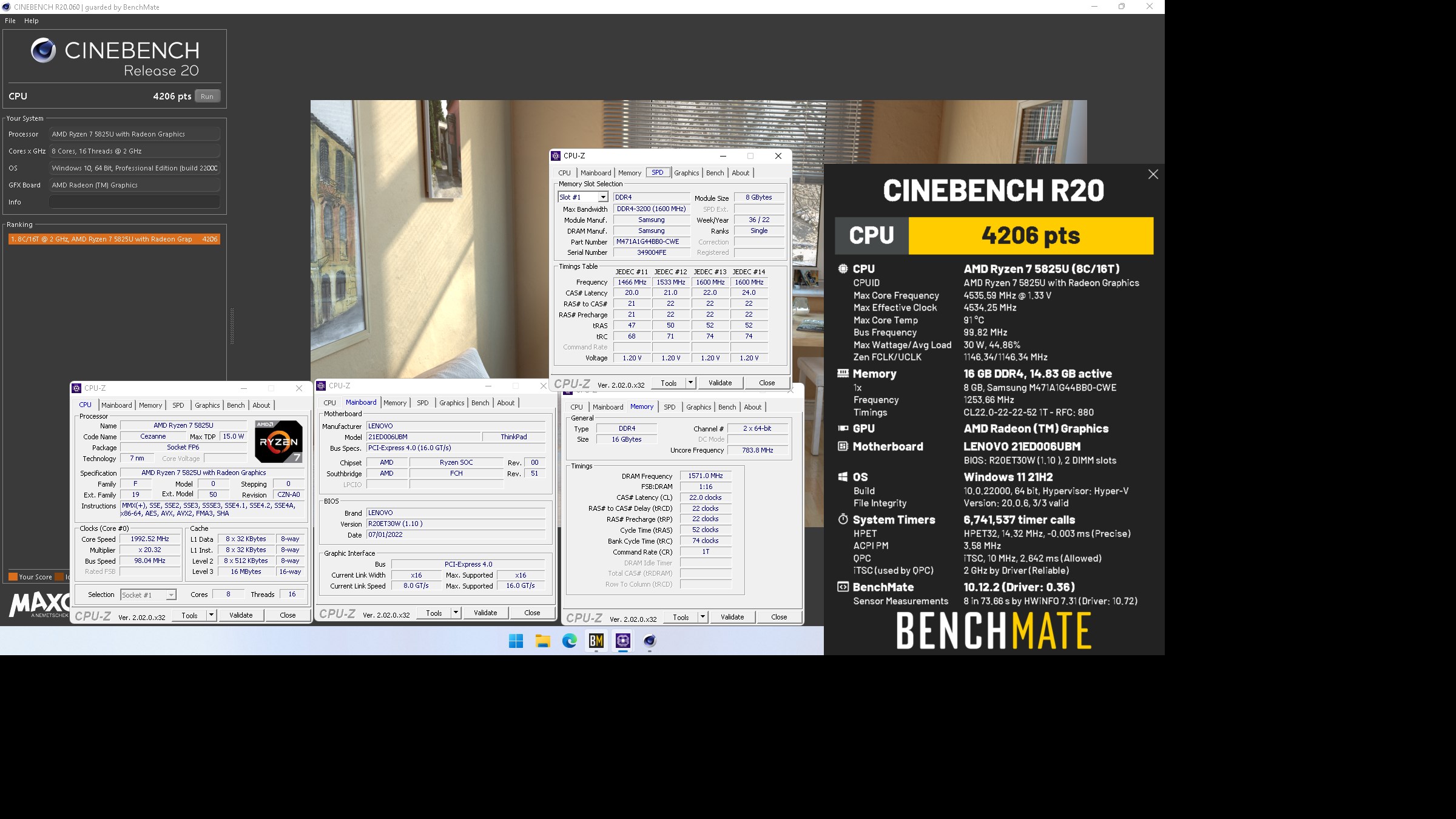Switch to About tab in Memory CPU-Z window
The image size is (1456, 819).
pyautogui.click(x=753, y=407)
